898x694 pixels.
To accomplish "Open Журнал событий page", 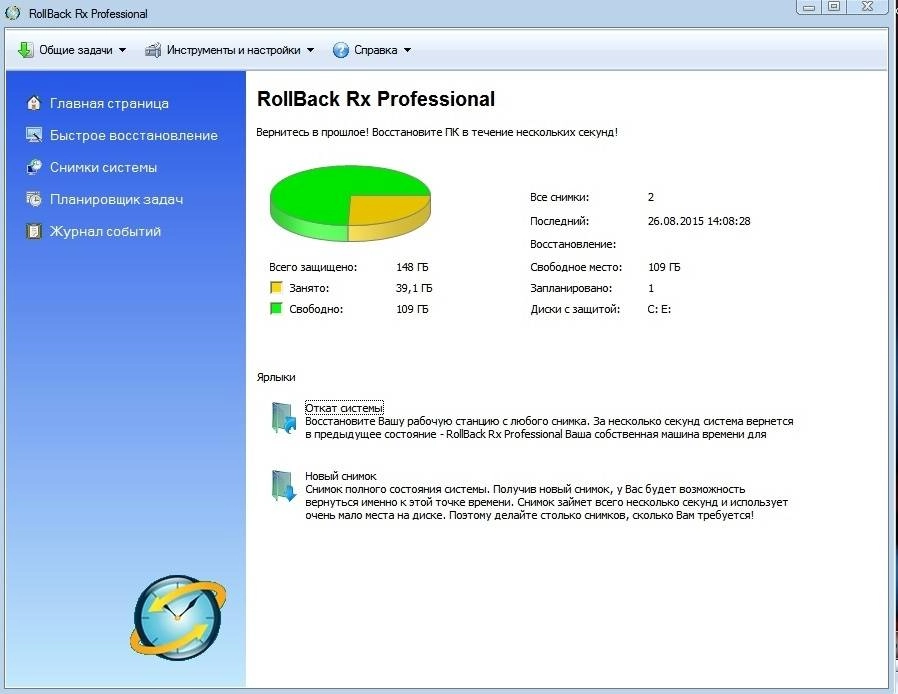I will [x=105, y=232].
